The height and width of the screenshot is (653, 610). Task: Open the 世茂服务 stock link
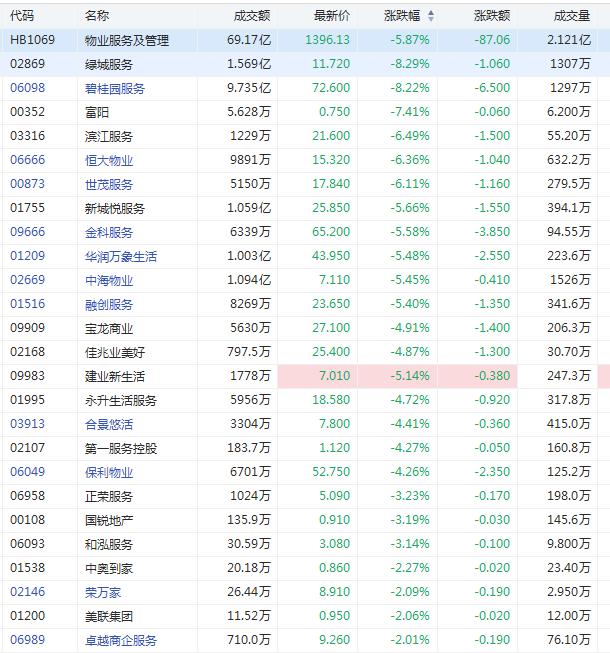109,184
